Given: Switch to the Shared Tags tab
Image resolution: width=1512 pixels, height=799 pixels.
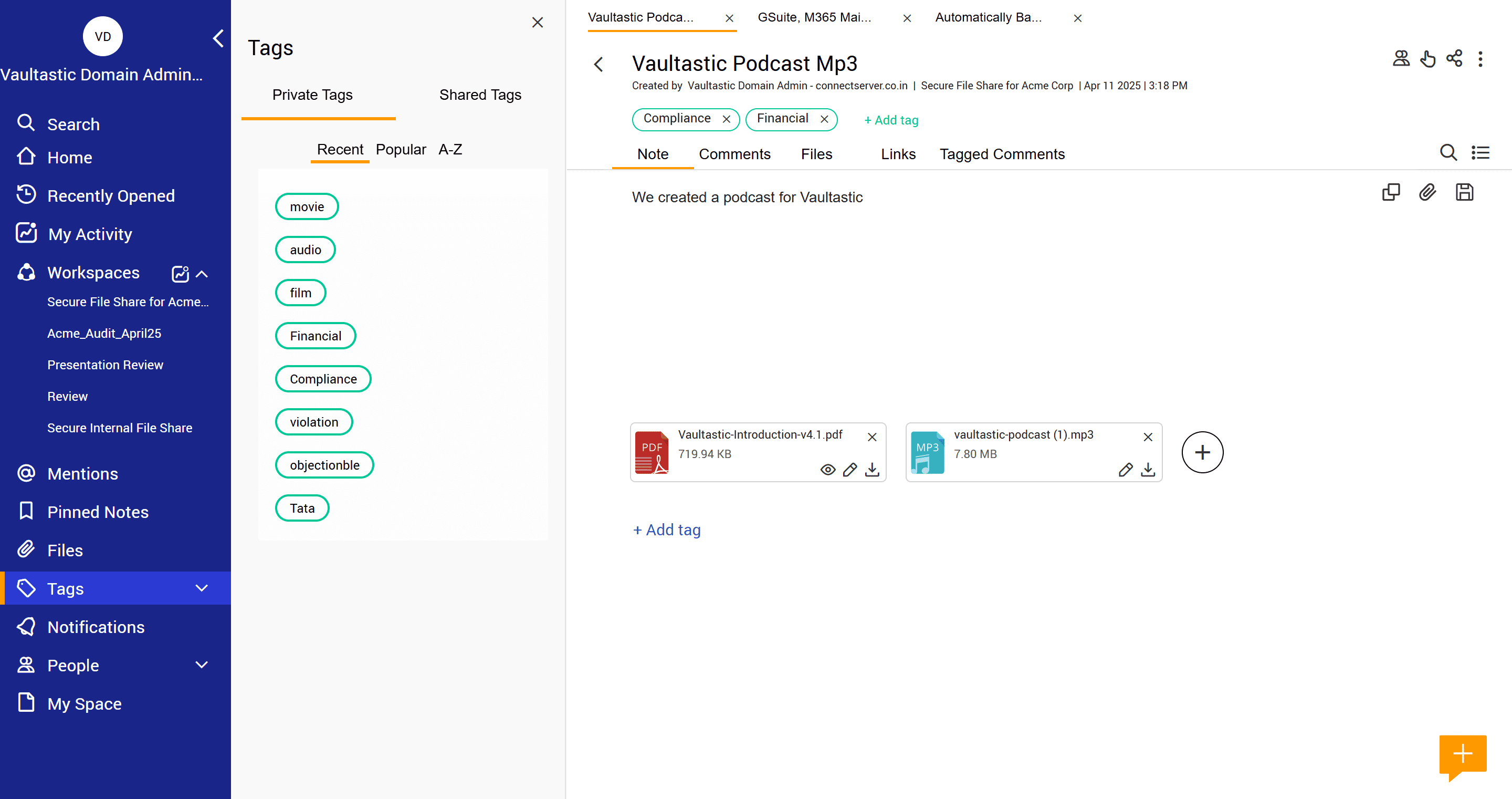Looking at the screenshot, I should pos(479,95).
